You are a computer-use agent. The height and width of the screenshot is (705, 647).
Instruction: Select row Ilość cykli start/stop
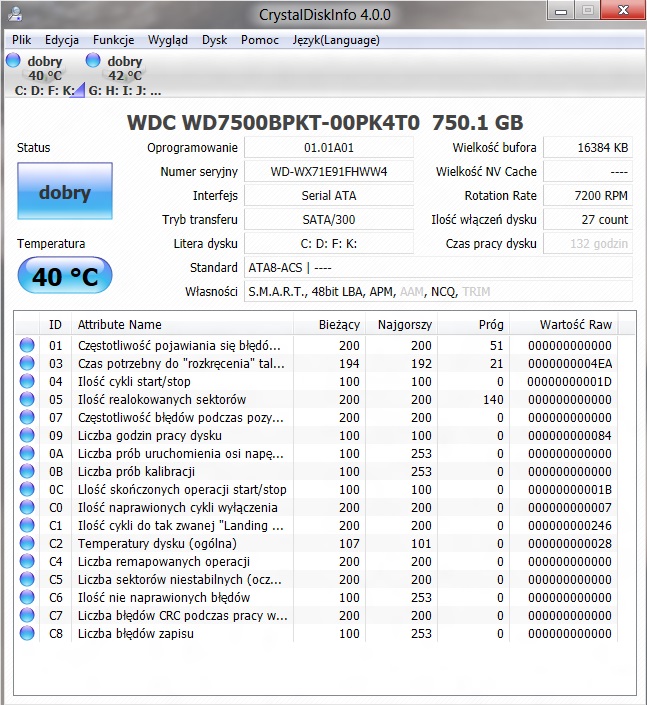coord(317,381)
